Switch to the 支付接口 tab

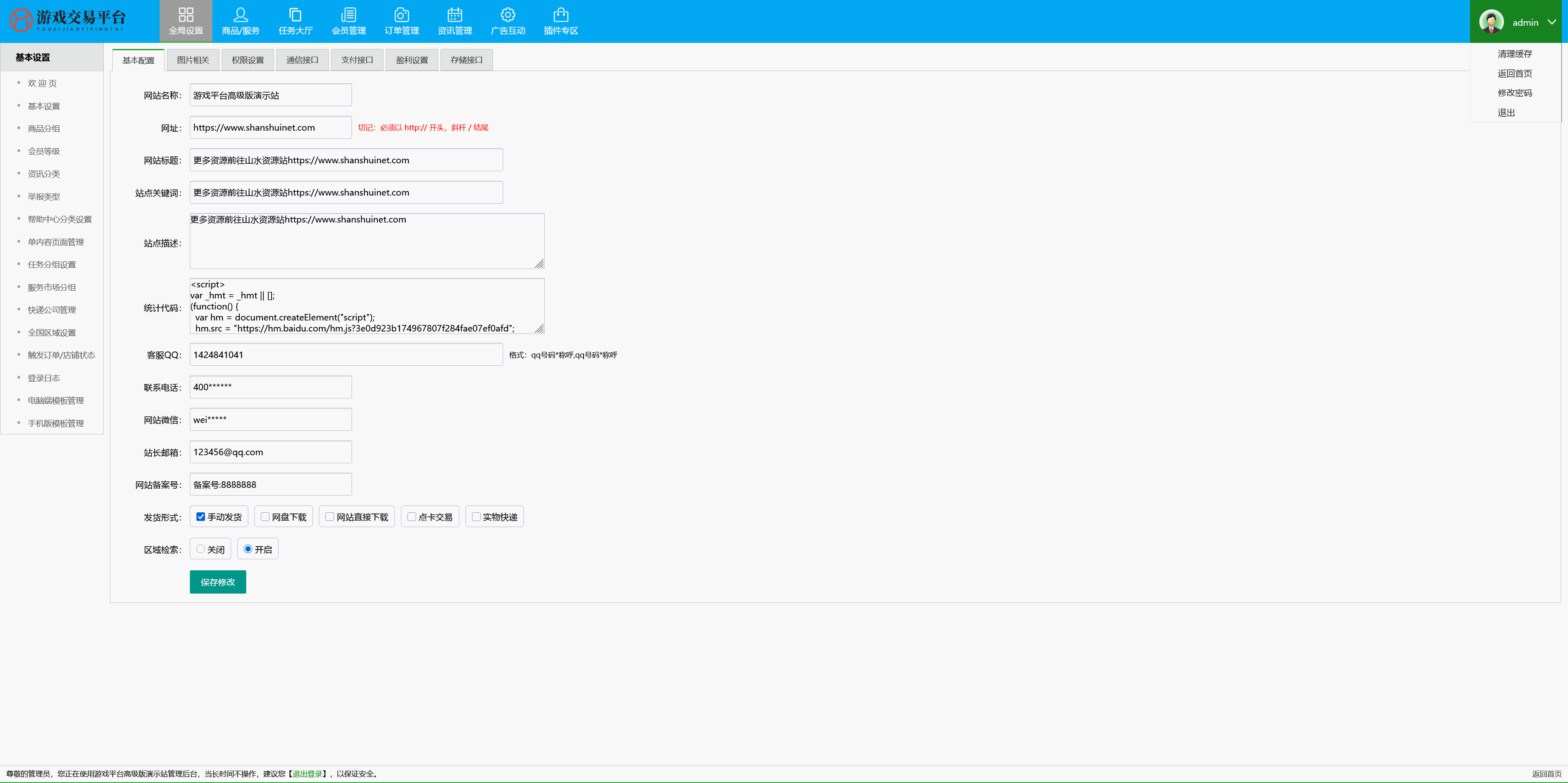coord(357,60)
